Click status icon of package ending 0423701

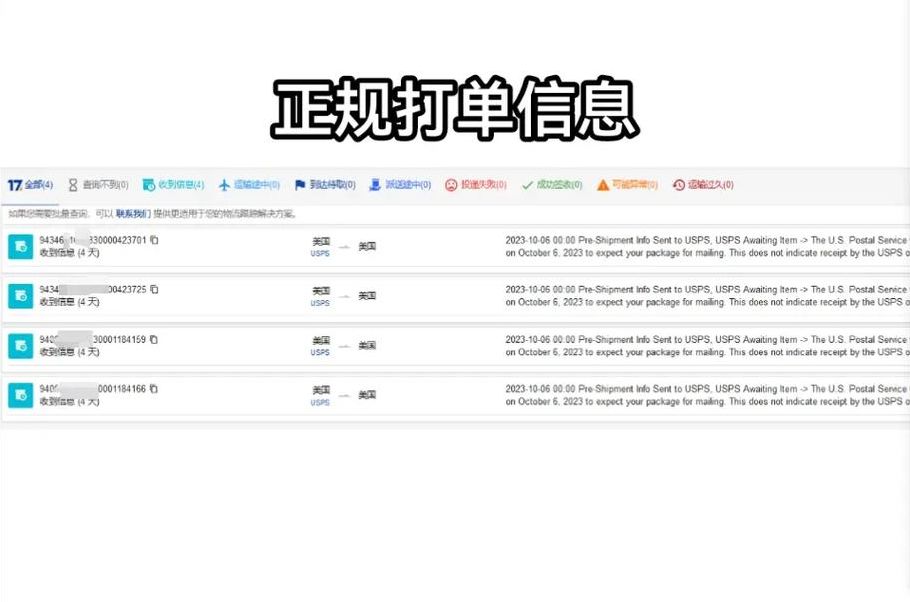tap(20, 247)
